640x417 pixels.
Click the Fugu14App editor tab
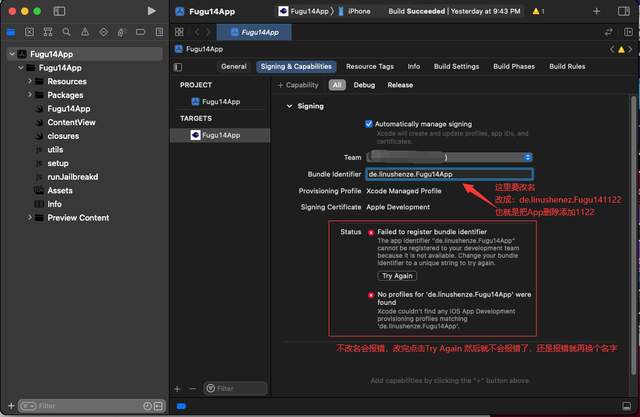point(254,32)
